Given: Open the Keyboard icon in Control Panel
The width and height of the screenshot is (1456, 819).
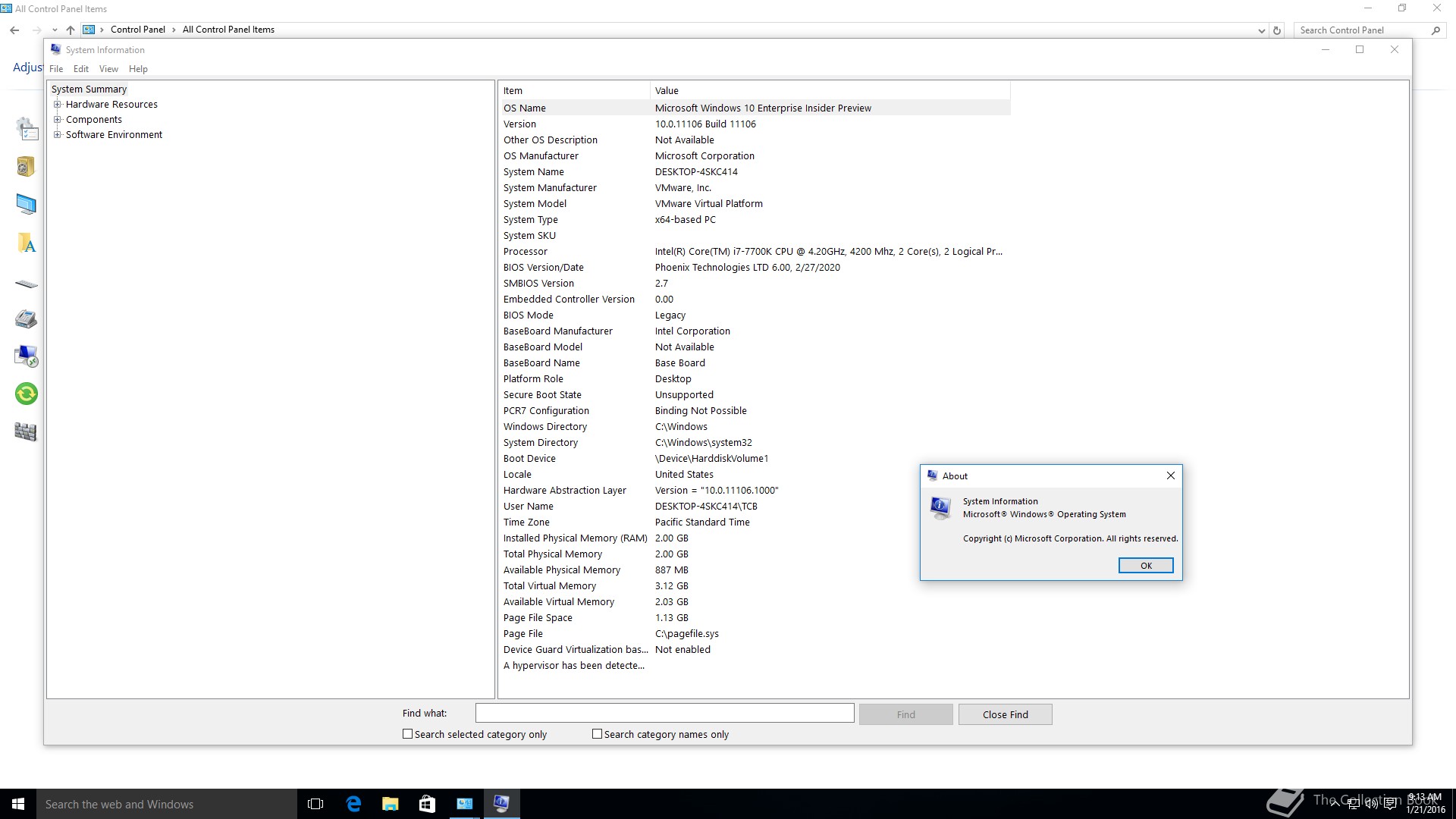Looking at the screenshot, I should tap(26, 284).
